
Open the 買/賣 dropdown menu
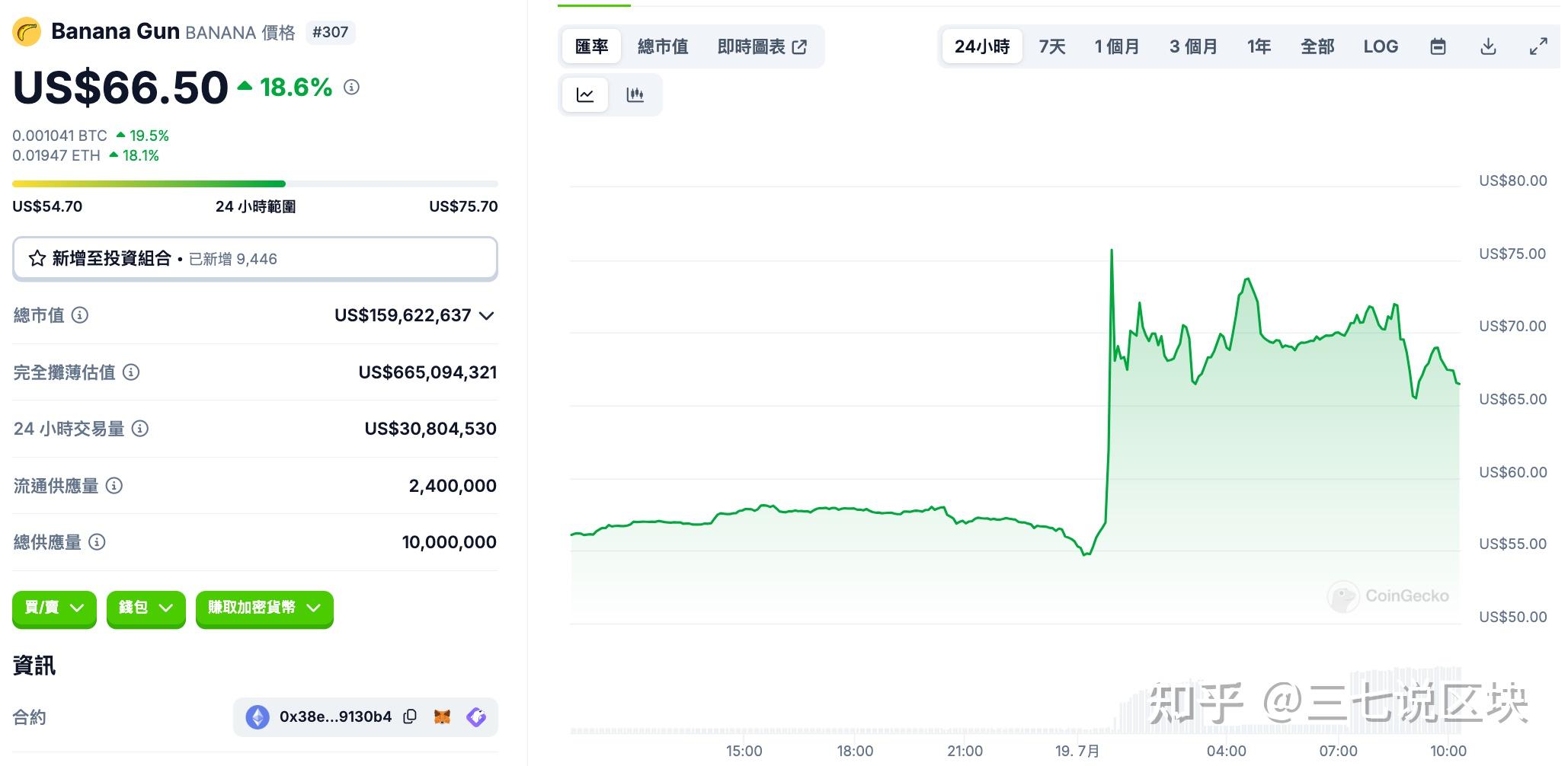pos(53,609)
